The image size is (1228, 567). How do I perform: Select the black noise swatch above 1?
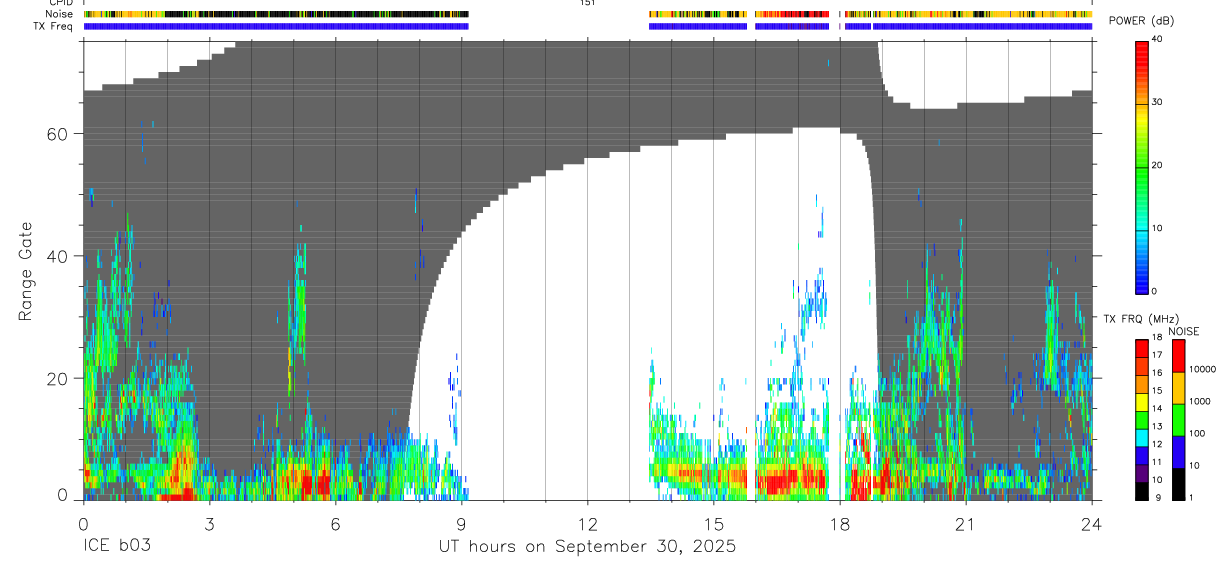click(x=1179, y=484)
